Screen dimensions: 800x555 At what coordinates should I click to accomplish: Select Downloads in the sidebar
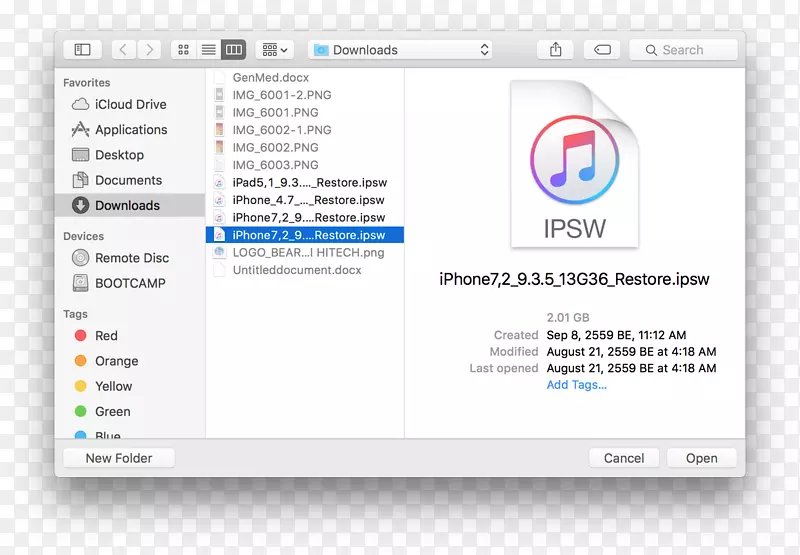[130, 205]
